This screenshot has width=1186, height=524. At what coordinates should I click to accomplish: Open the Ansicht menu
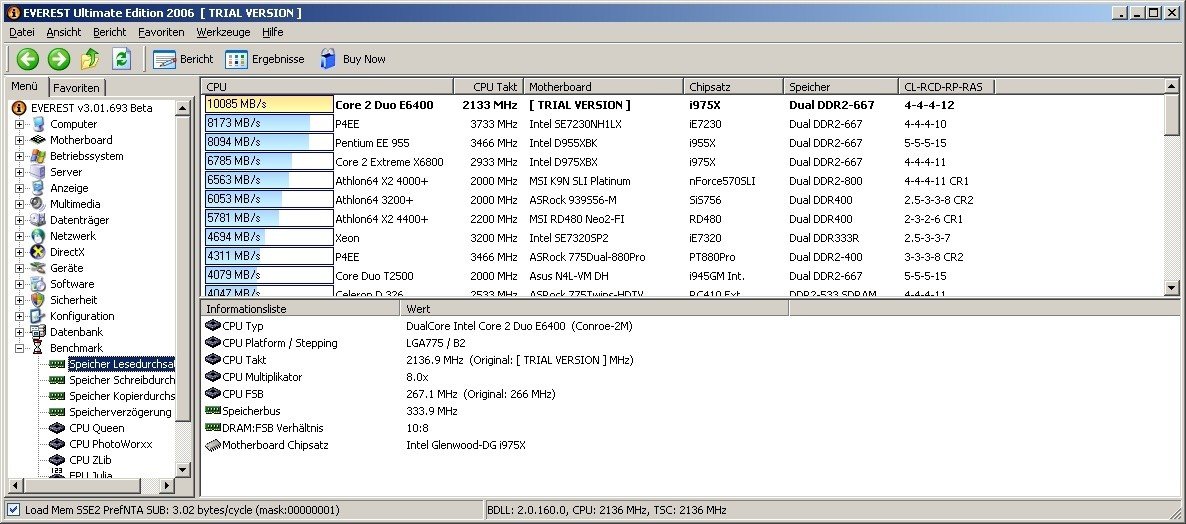point(64,32)
